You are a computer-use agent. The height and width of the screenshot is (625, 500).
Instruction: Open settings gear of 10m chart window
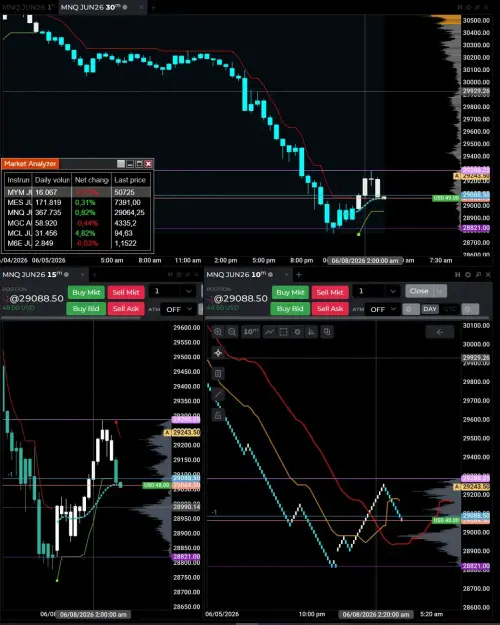tap(468, 275)
